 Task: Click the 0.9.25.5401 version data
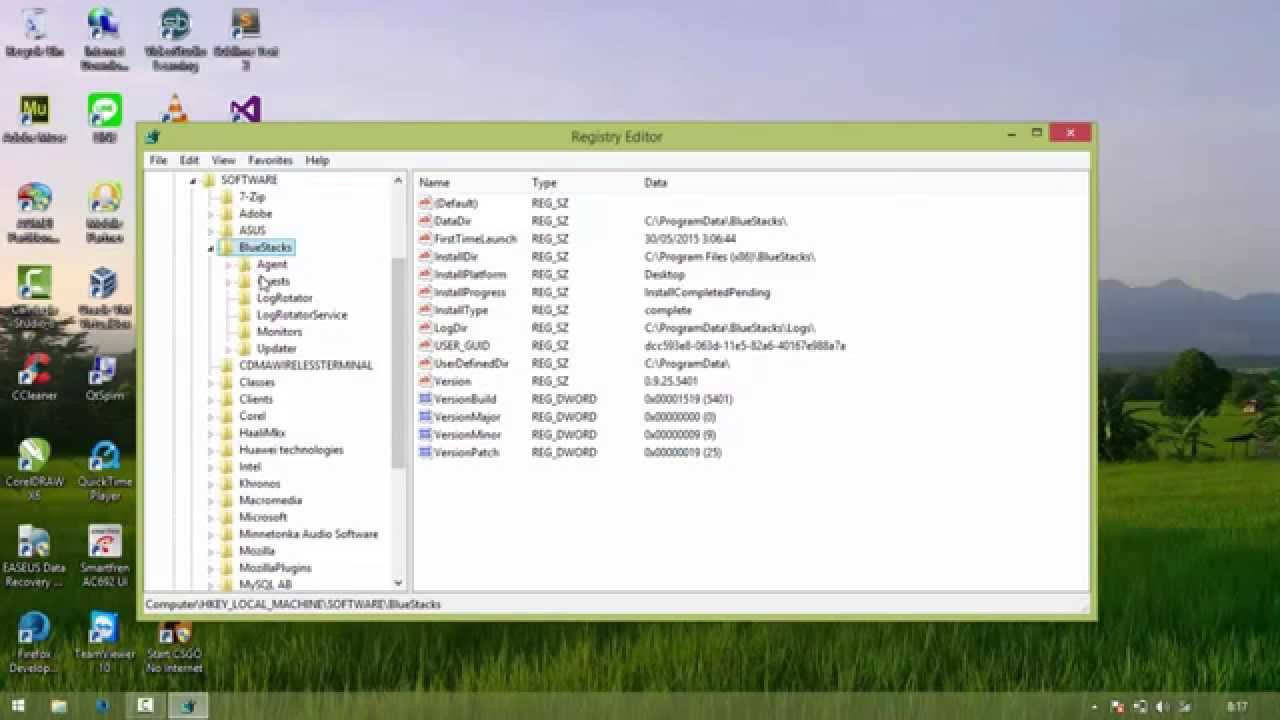coord(671,382)
